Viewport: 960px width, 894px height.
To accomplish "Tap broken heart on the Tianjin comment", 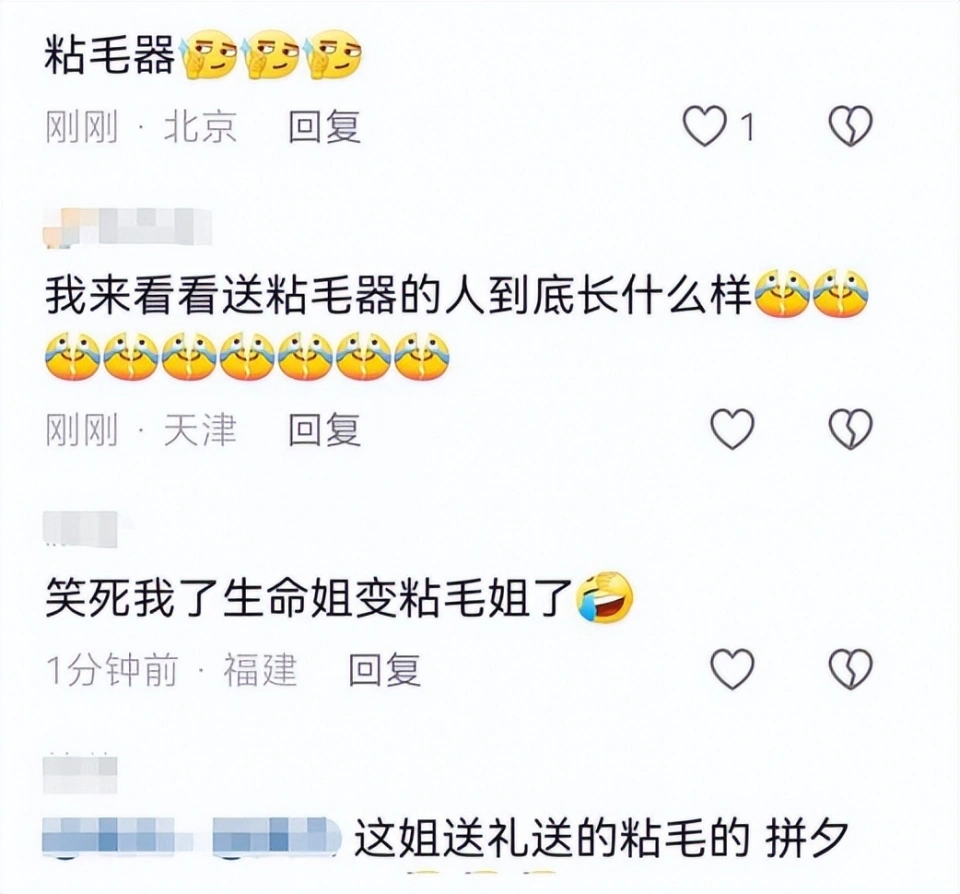I will [850, 429].
